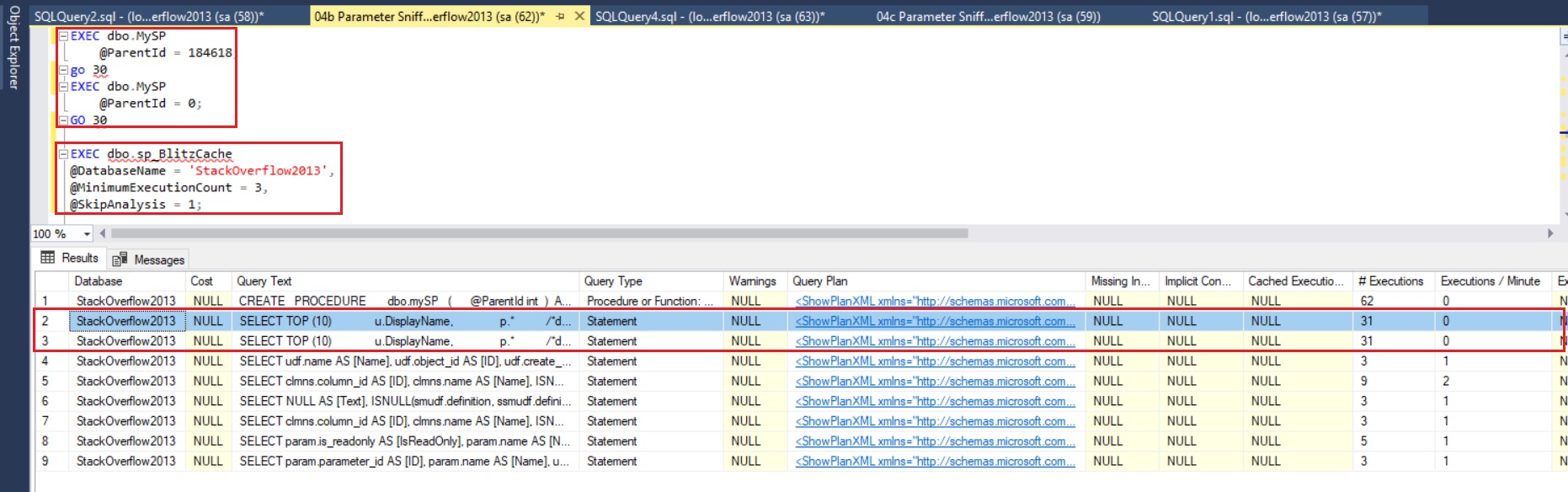1568x492 pixels.
Task: Click the Executions / Minute column header
Action: 1493,281
